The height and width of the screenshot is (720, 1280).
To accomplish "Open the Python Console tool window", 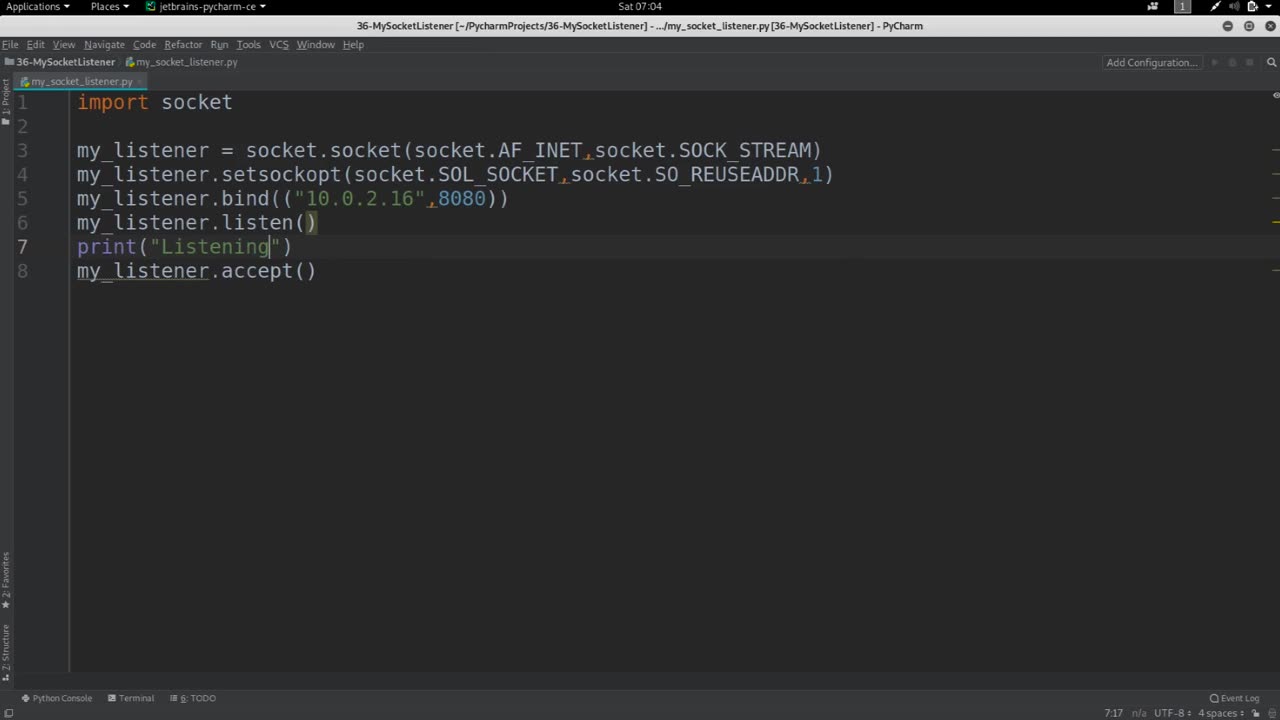I will [x=56, y=698].
